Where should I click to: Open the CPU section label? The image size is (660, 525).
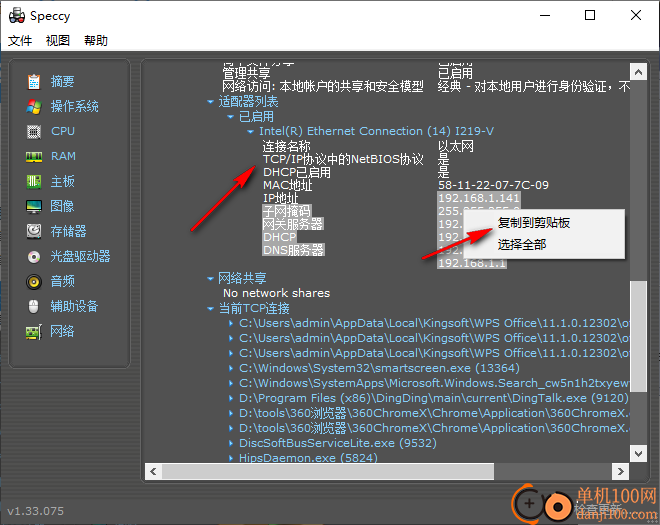click(63, 131)
